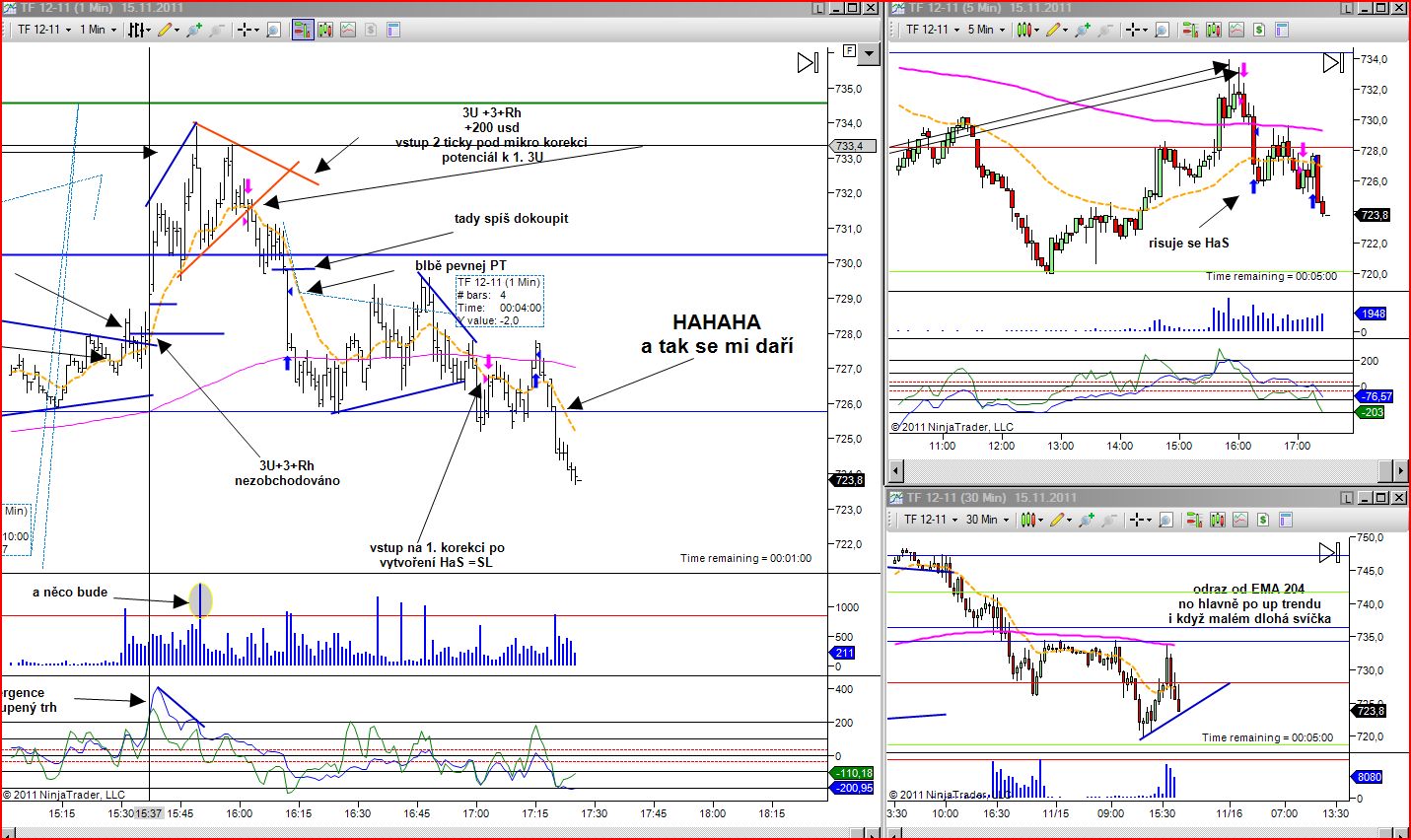Click the 211 volume marker in the 1 Min chart

[x=844, y=653]
